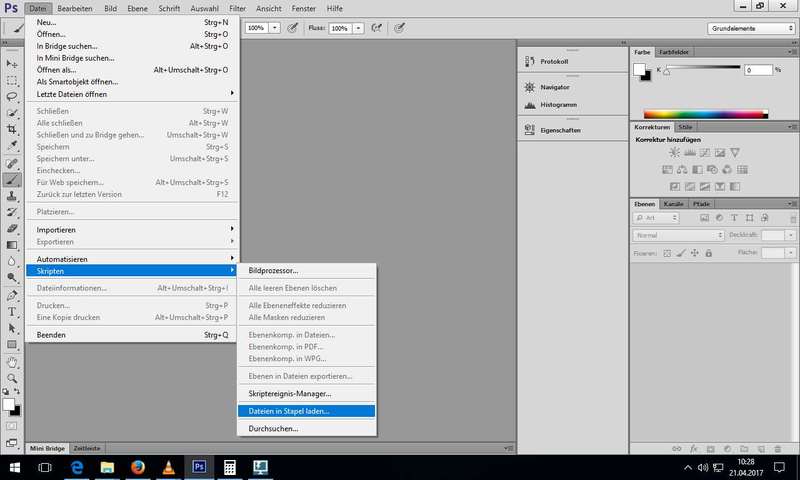Click the toolbox foreground color swatch
Screen dimensions: 800x480
pyautogui.click(x=9, y=405)
